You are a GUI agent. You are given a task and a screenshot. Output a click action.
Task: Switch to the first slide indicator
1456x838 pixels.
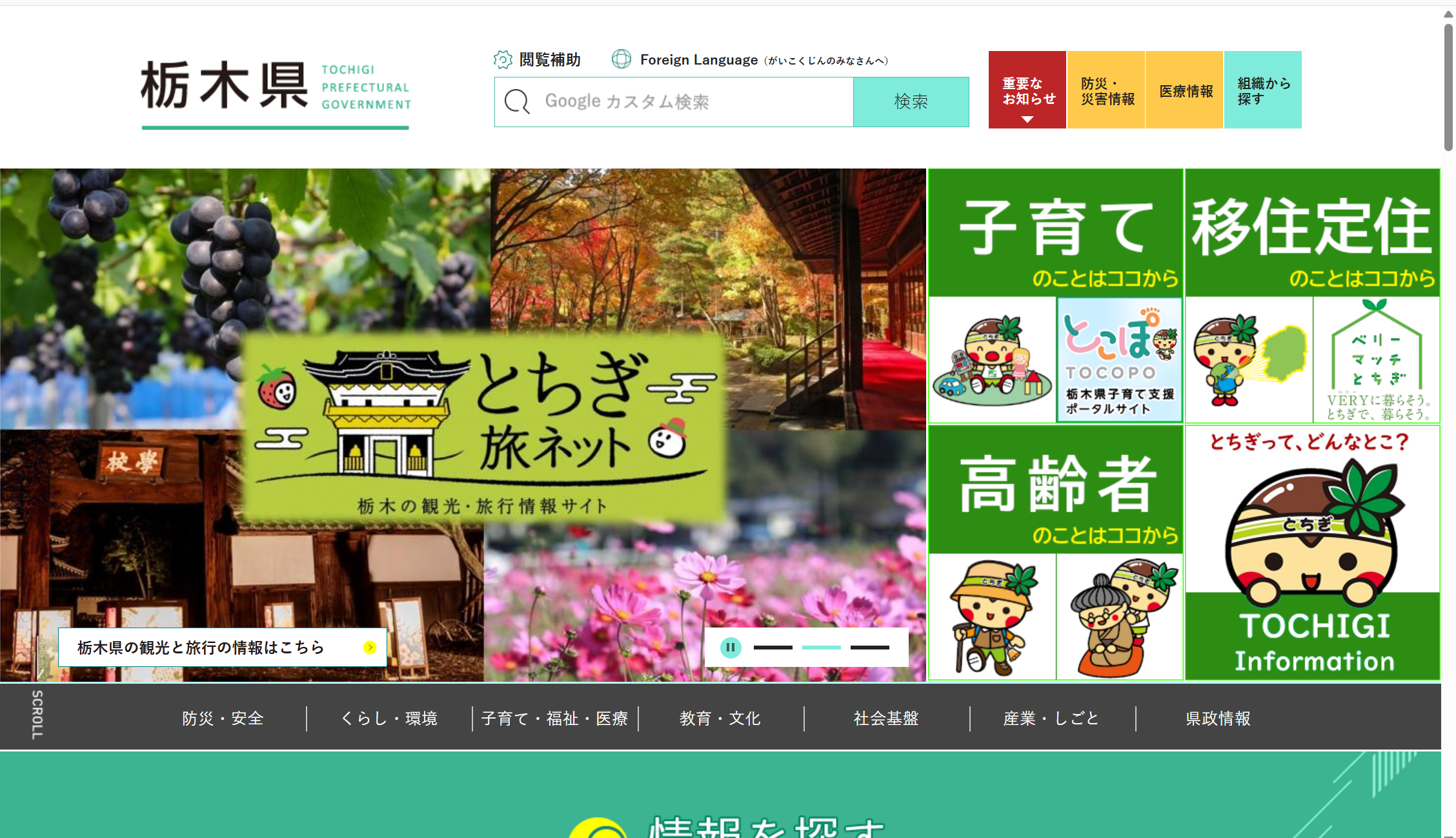coord(773,647)
